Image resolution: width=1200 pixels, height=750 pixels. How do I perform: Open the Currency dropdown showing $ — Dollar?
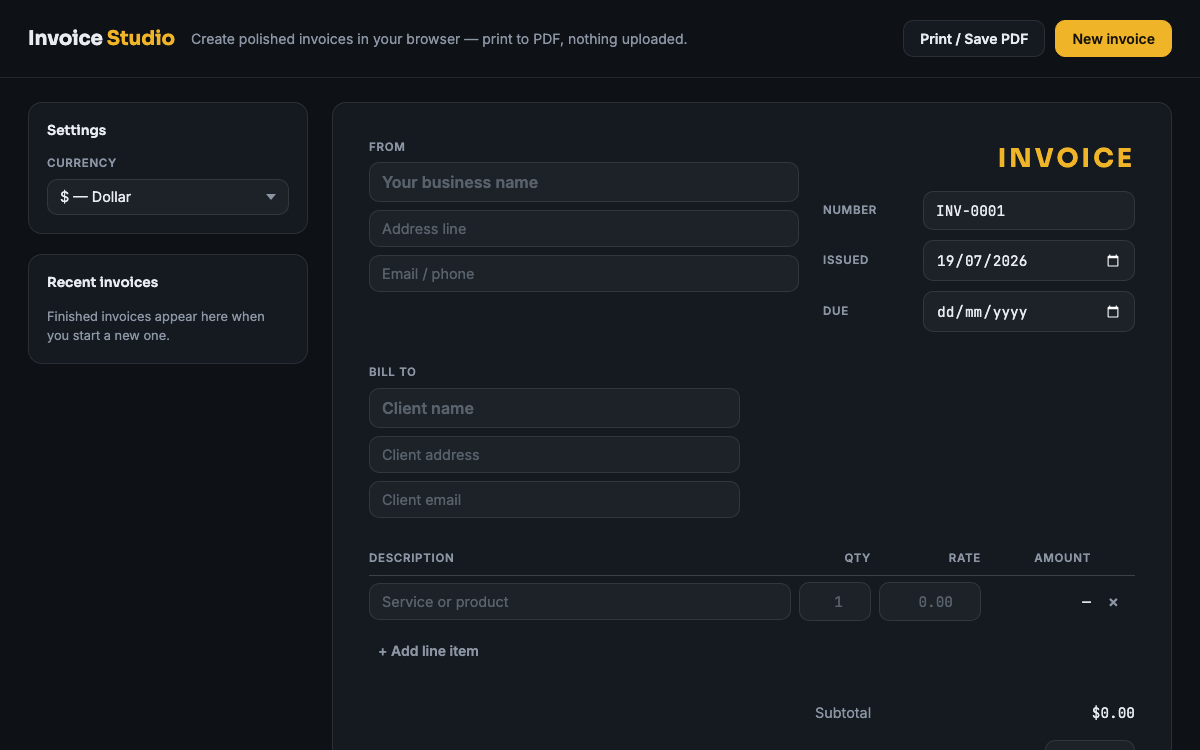pyautogui.click(x=168, y=197)
